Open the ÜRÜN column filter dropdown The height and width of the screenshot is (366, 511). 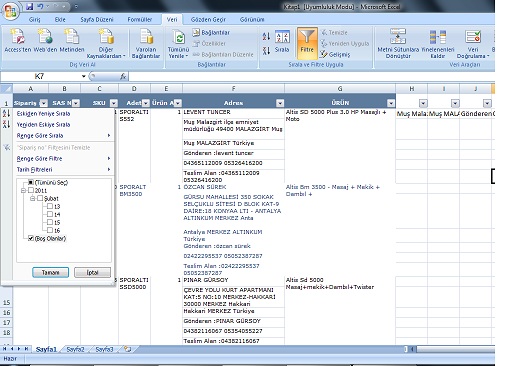point(391,103)
